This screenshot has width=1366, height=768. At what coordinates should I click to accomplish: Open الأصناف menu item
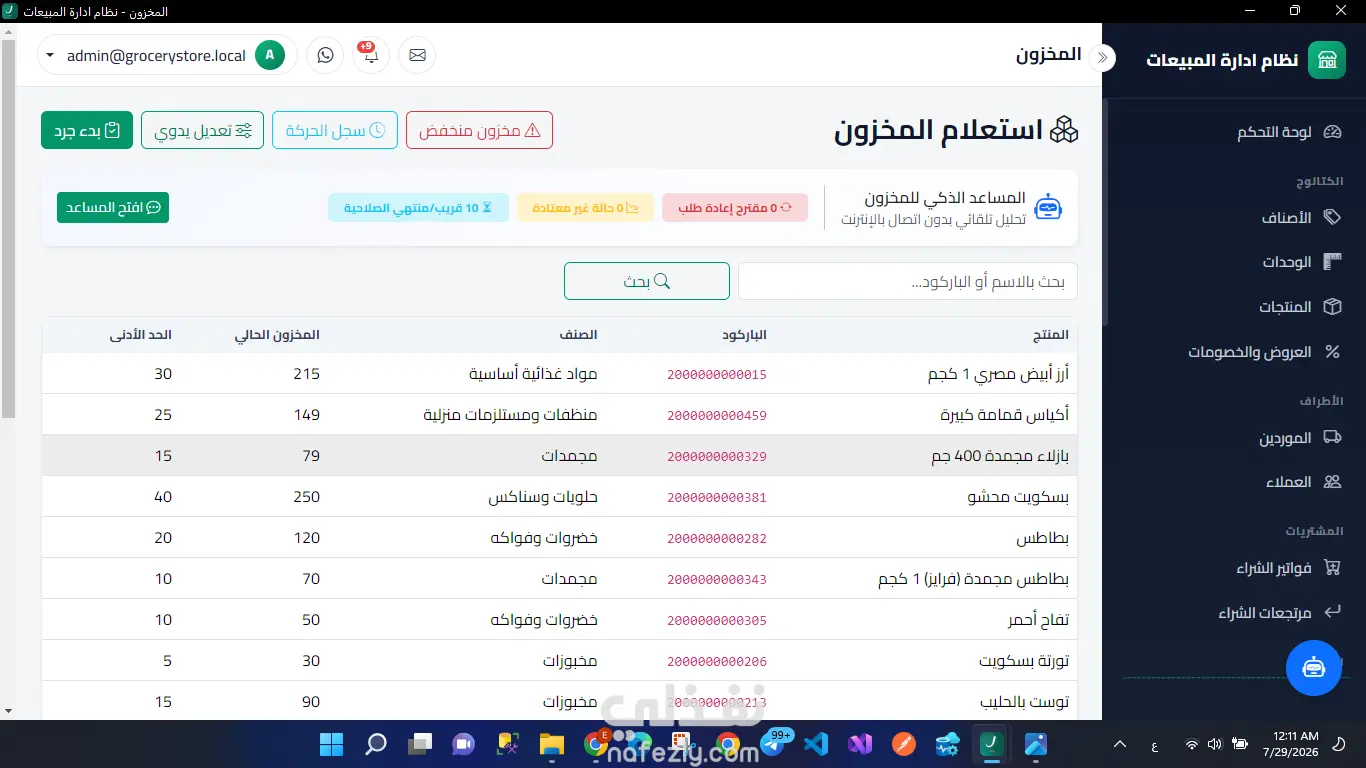[x=1286, y=217]
